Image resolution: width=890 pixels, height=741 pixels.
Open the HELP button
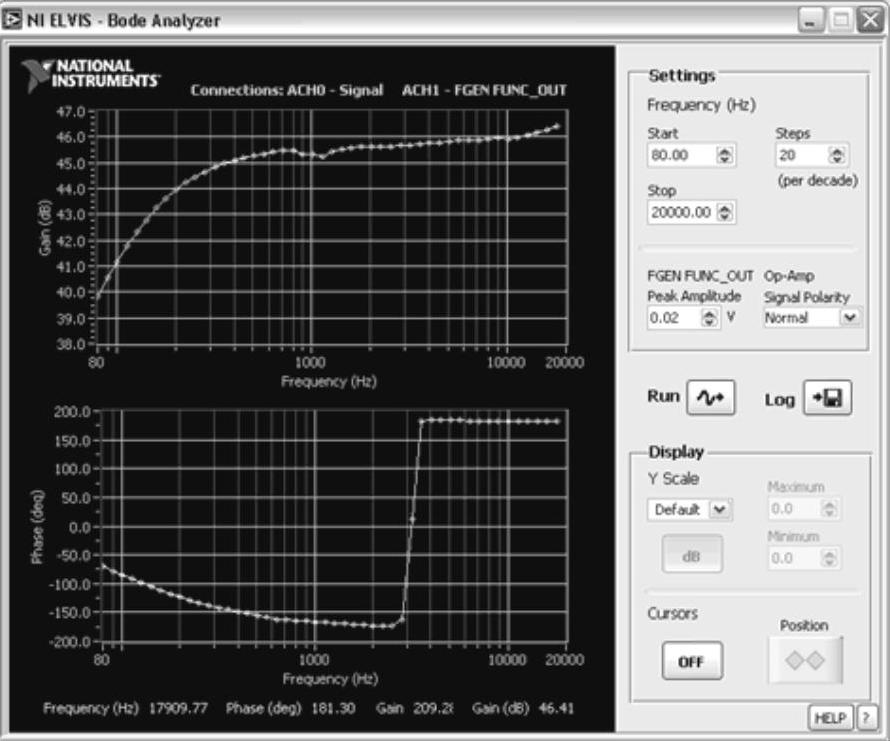(830, 718)
